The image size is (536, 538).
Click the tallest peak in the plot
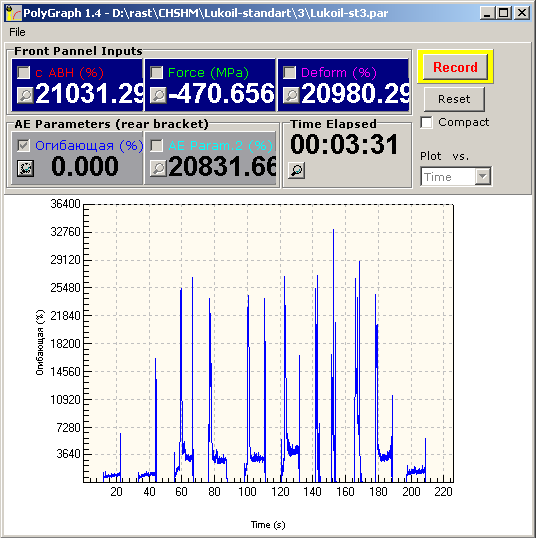click(333, 231)
